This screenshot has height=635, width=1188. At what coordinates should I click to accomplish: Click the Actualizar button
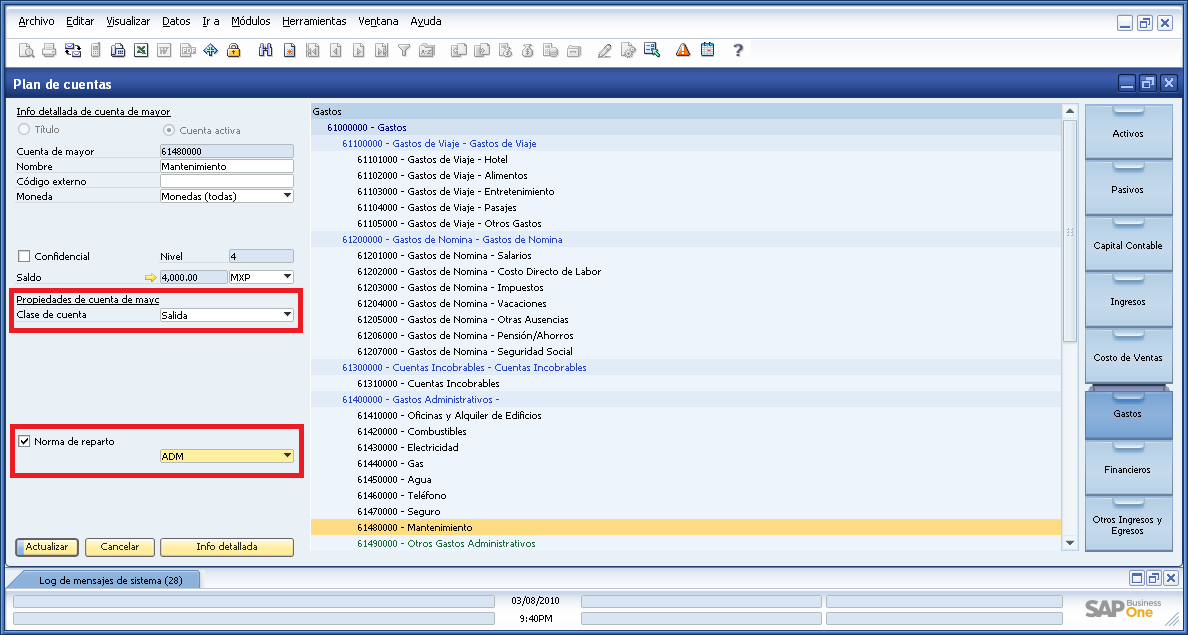[45, 547]
